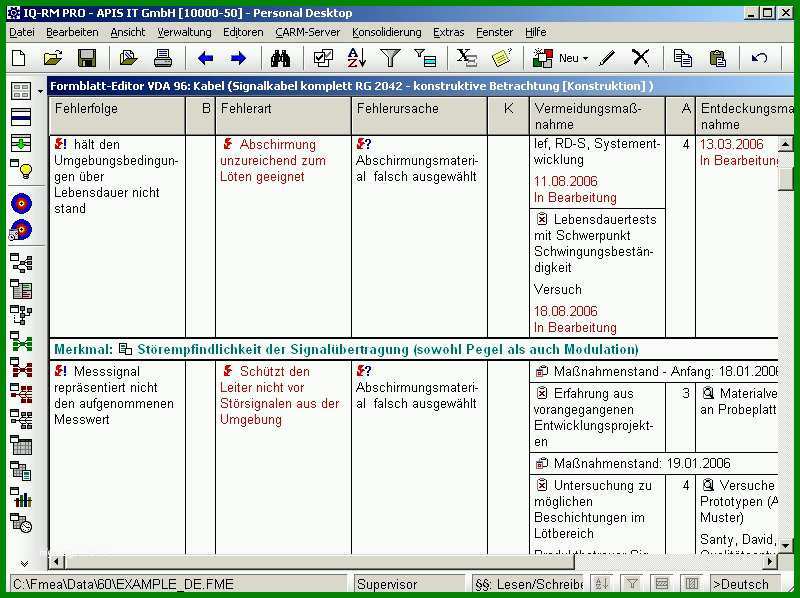Click the horizontal scrollbar right arrow
Image resolution: width=800 pixels, height=598 pixels.
(x=770, y=562)
